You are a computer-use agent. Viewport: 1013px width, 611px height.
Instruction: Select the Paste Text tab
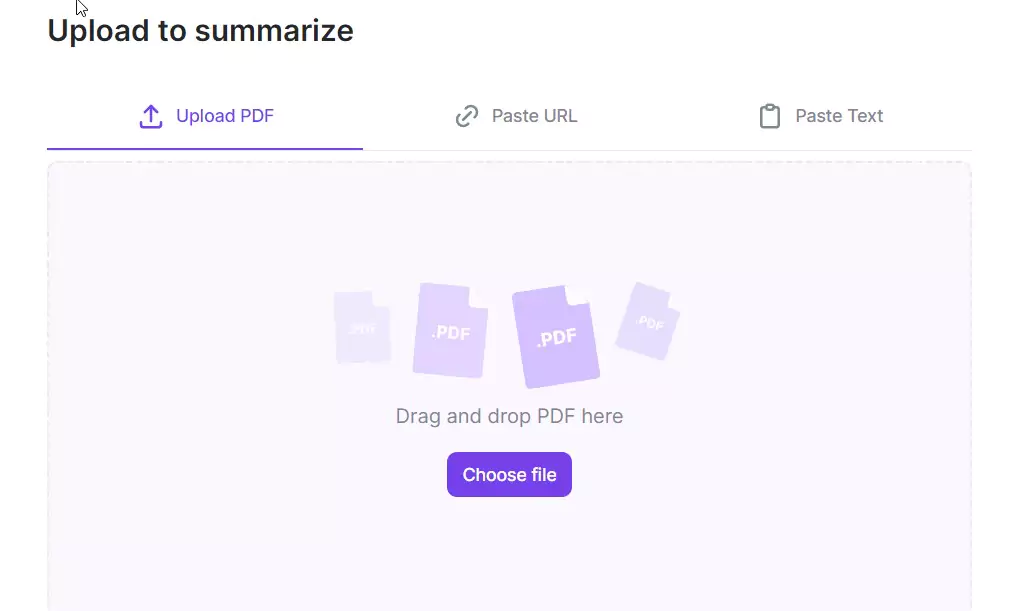click(820, 116)
